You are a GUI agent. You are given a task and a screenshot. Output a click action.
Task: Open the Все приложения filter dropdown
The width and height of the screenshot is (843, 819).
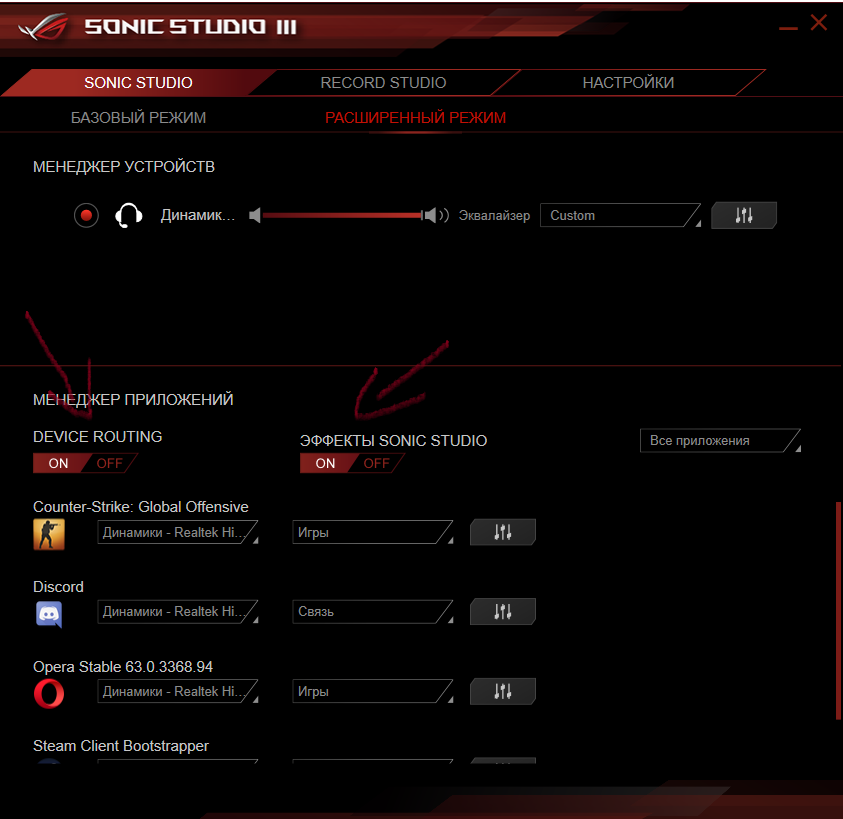720,440
